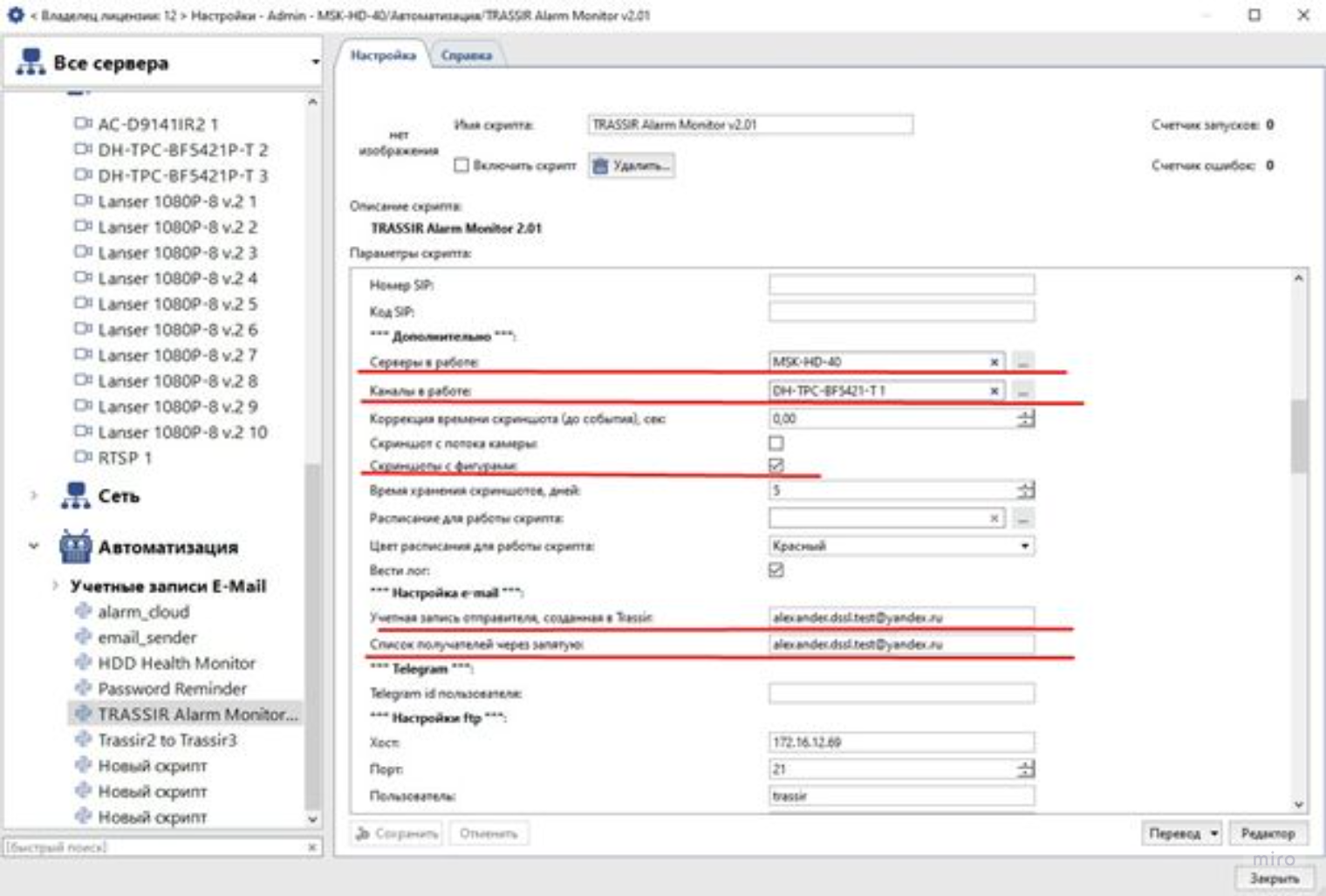Click camera icon of Lanser 1080P-8 v.2 1

83,201
